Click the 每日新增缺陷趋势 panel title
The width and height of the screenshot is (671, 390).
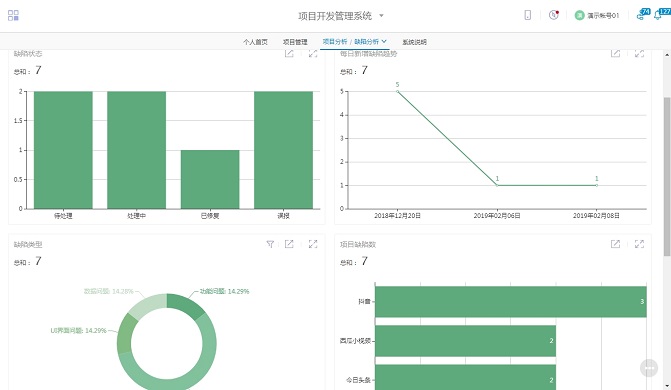tap(368, 54)
